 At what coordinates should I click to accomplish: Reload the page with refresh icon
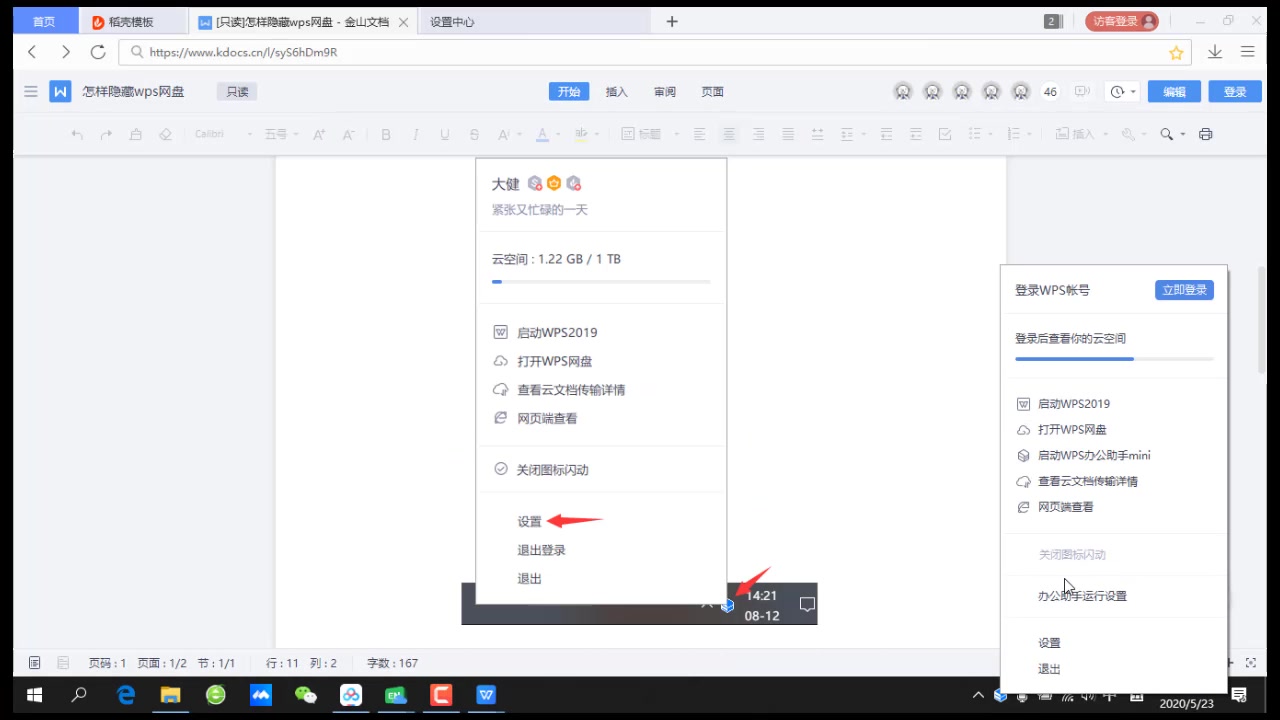[x=98, y=52]
